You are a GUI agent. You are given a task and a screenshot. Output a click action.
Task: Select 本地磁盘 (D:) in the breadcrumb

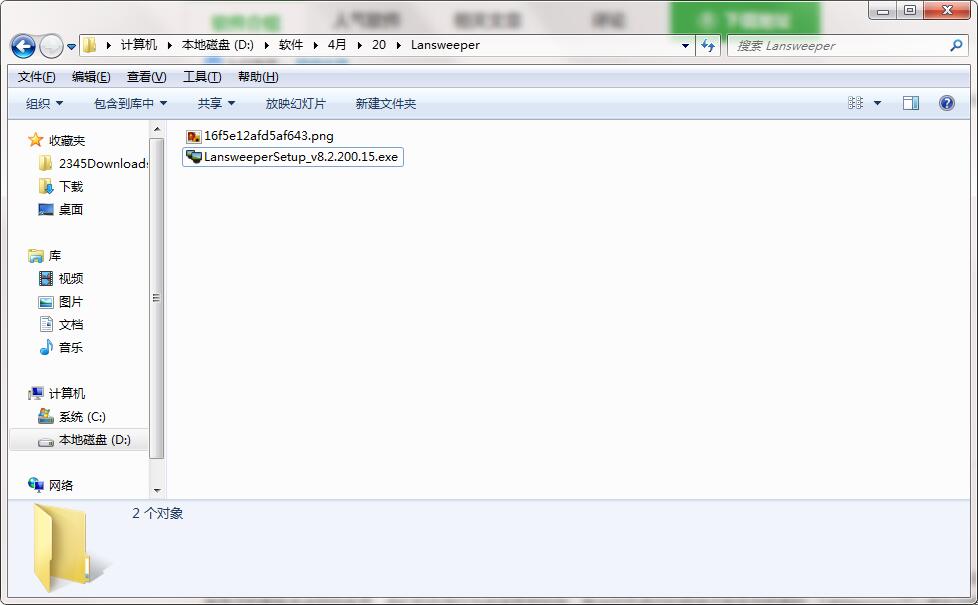click(x=218, y=45)
